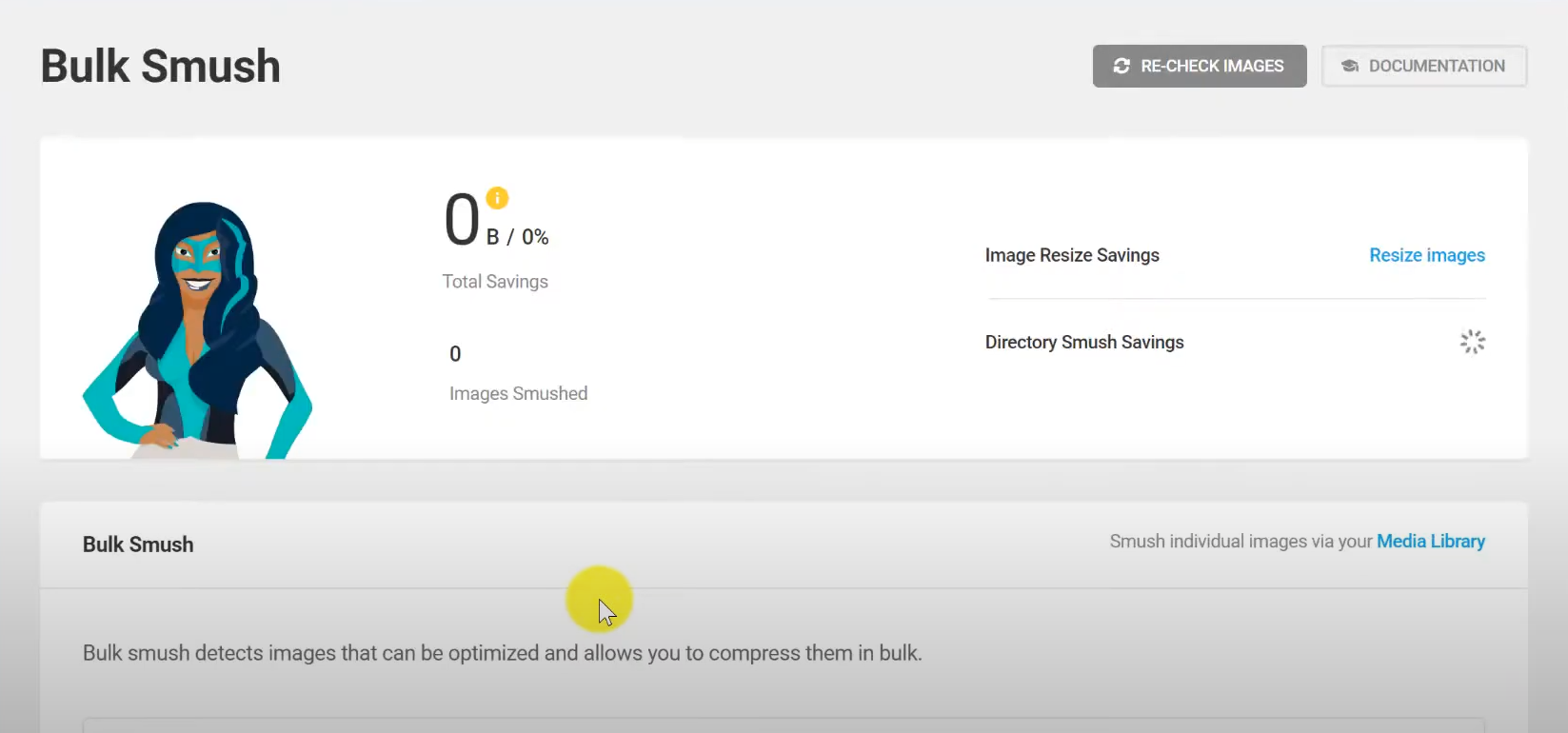
Task: Click the yellow info icon beside total savings
Action: click(497, 198)
